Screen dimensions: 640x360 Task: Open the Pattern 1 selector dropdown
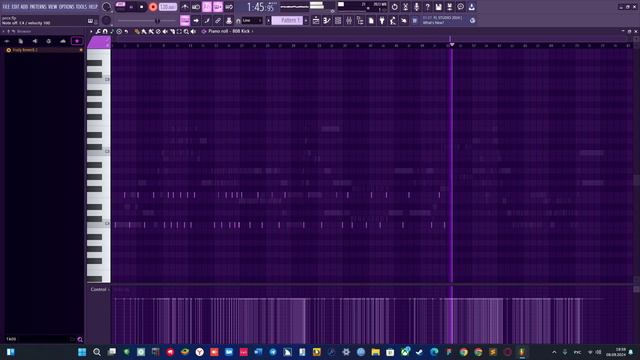pos(287,20)
